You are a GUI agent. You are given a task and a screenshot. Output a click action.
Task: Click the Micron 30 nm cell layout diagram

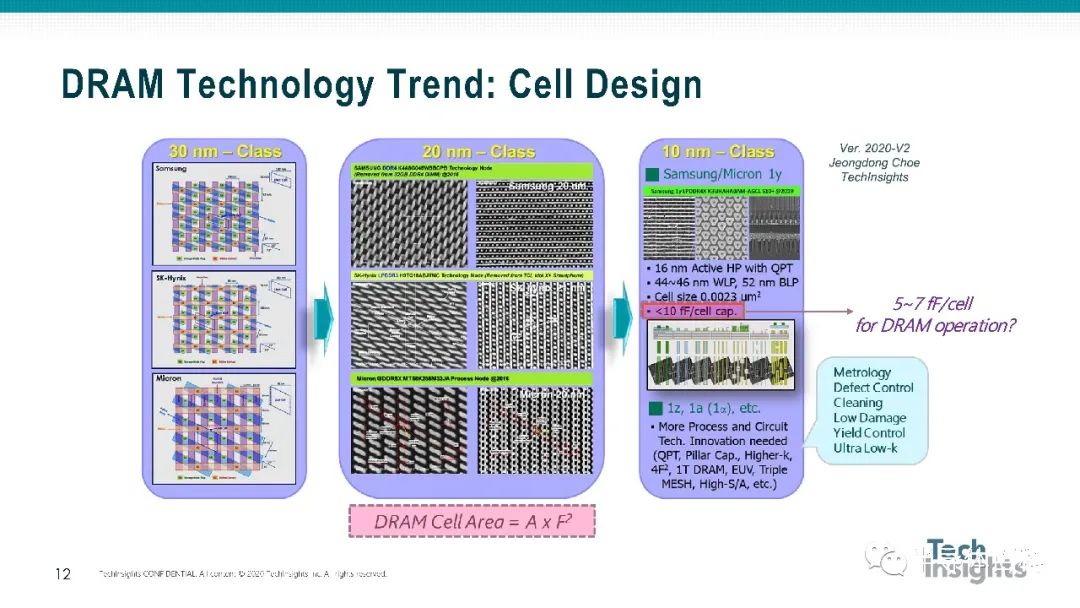pos(224,428)
